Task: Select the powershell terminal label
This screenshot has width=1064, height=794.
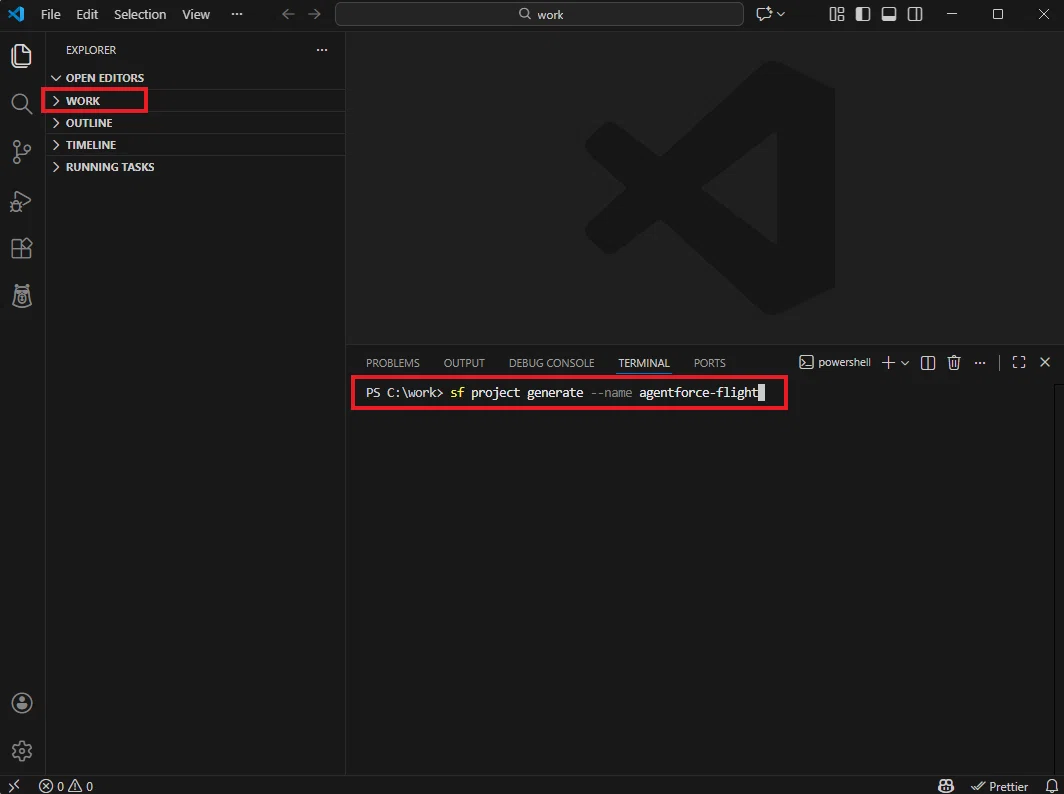Action: tap(835, 362)
